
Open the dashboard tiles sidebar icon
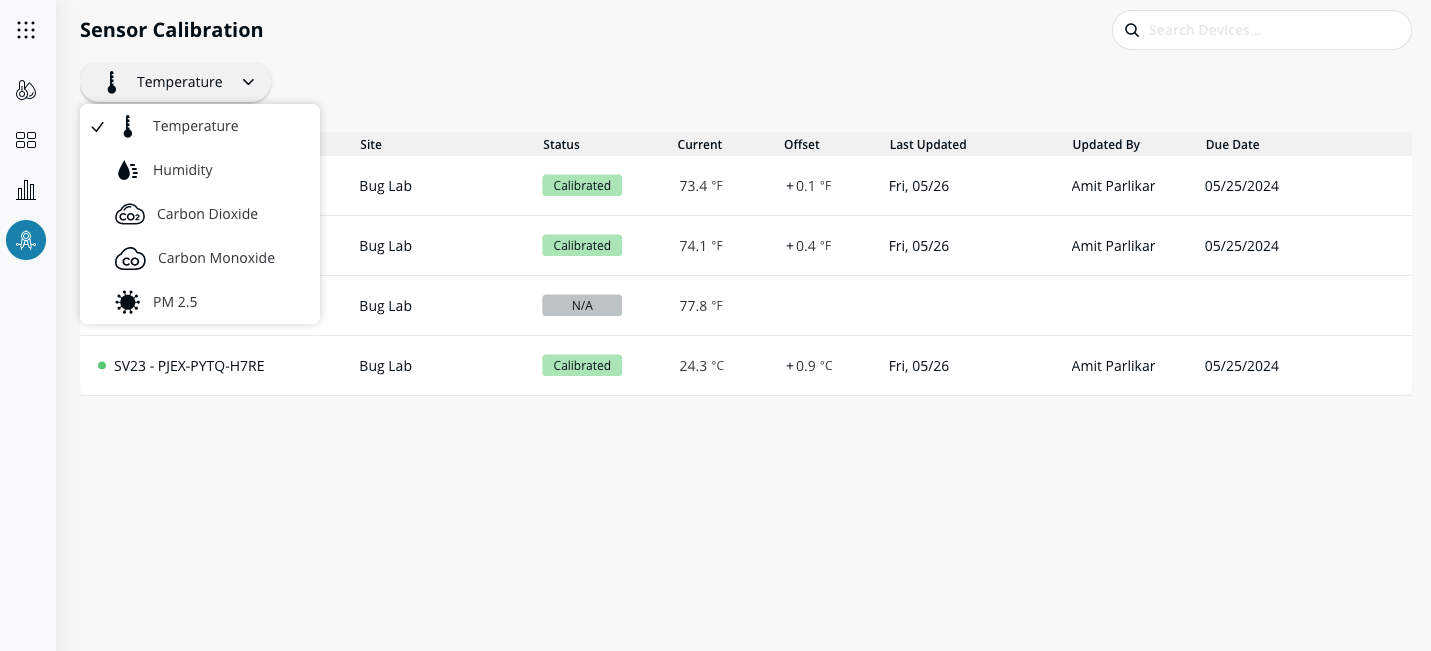pyautogui.click(x=26, y=140)
